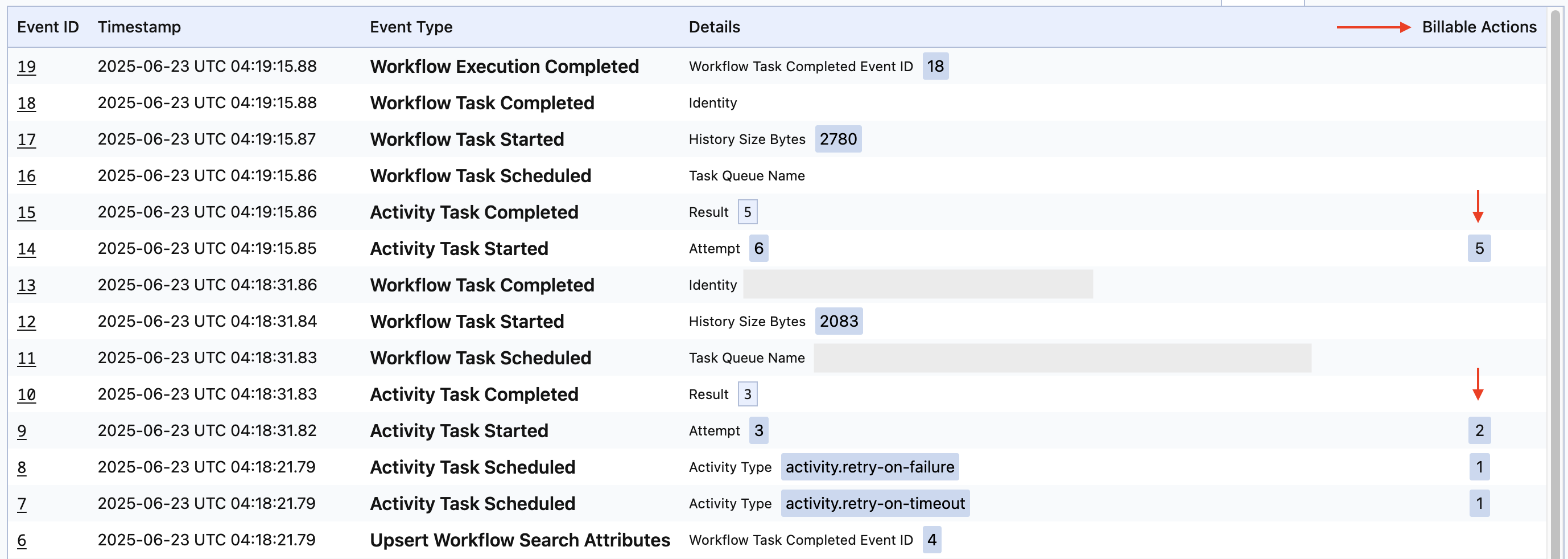Click the History Size Bytes 2780 badge
This screenshot has width=1568, height=559.
click(x=838, y=139)
